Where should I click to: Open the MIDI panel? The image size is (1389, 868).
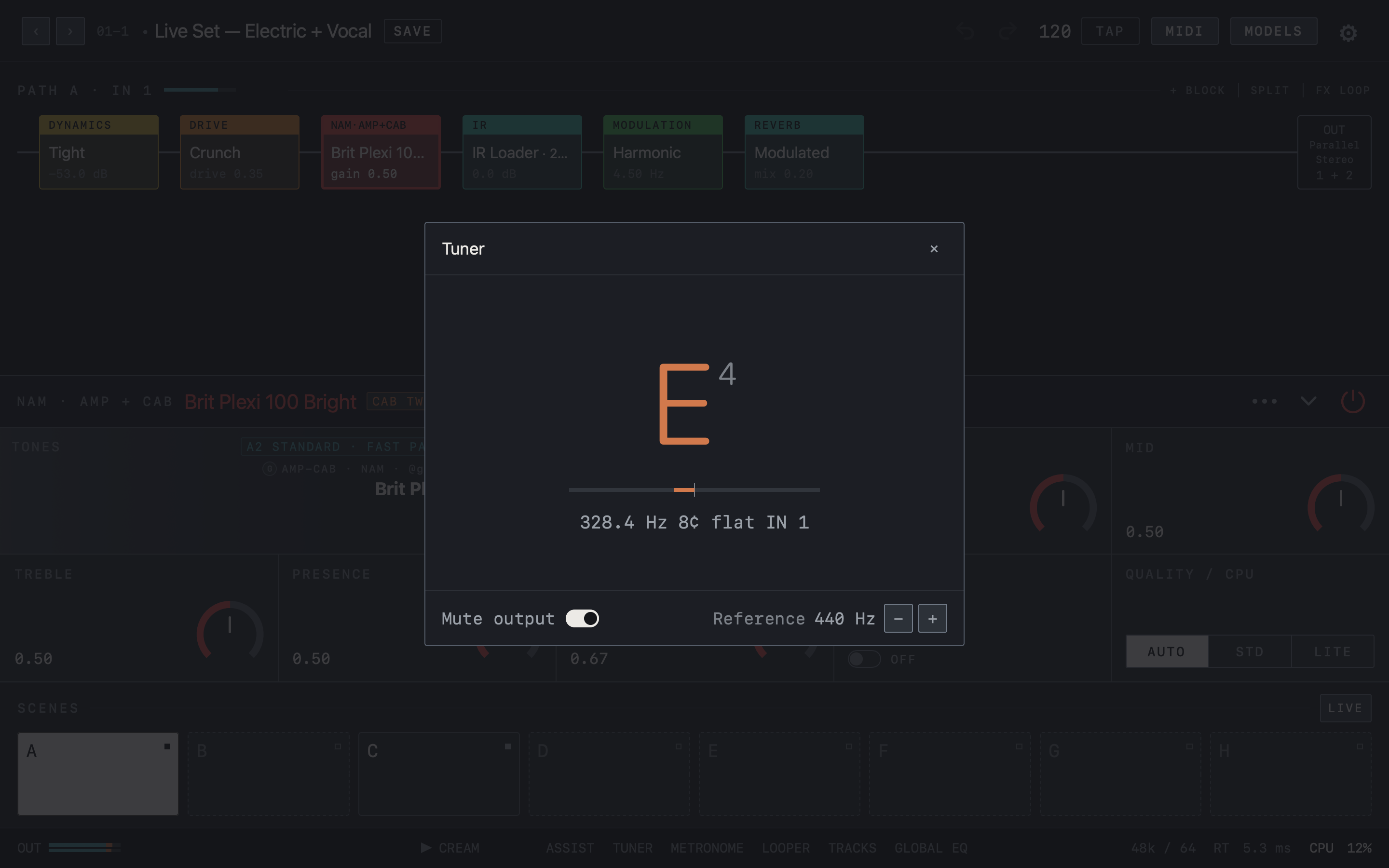pos(1185,31)
